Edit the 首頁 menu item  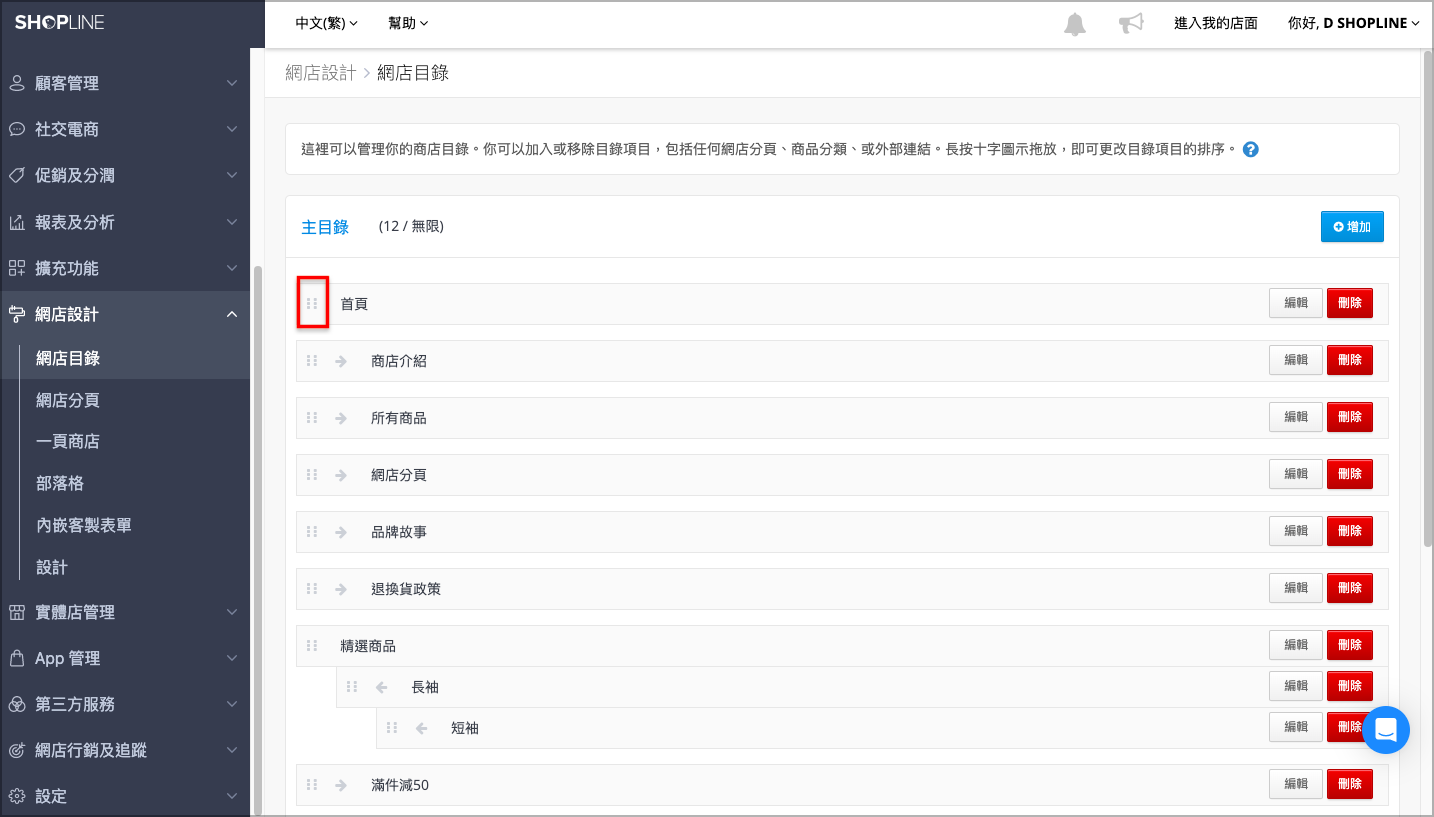[x=1295, y=303]
